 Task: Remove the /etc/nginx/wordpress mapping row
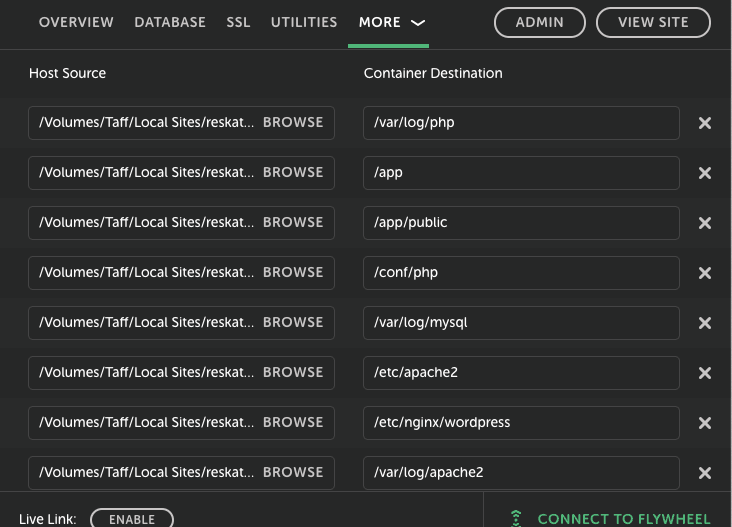[x=705, y=423]
